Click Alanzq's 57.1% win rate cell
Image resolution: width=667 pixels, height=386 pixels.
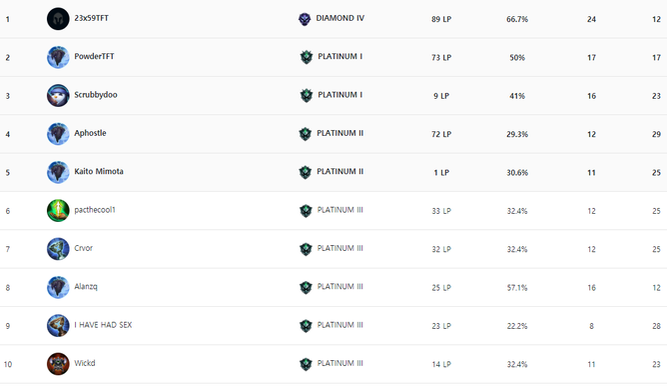coord(517,288)
